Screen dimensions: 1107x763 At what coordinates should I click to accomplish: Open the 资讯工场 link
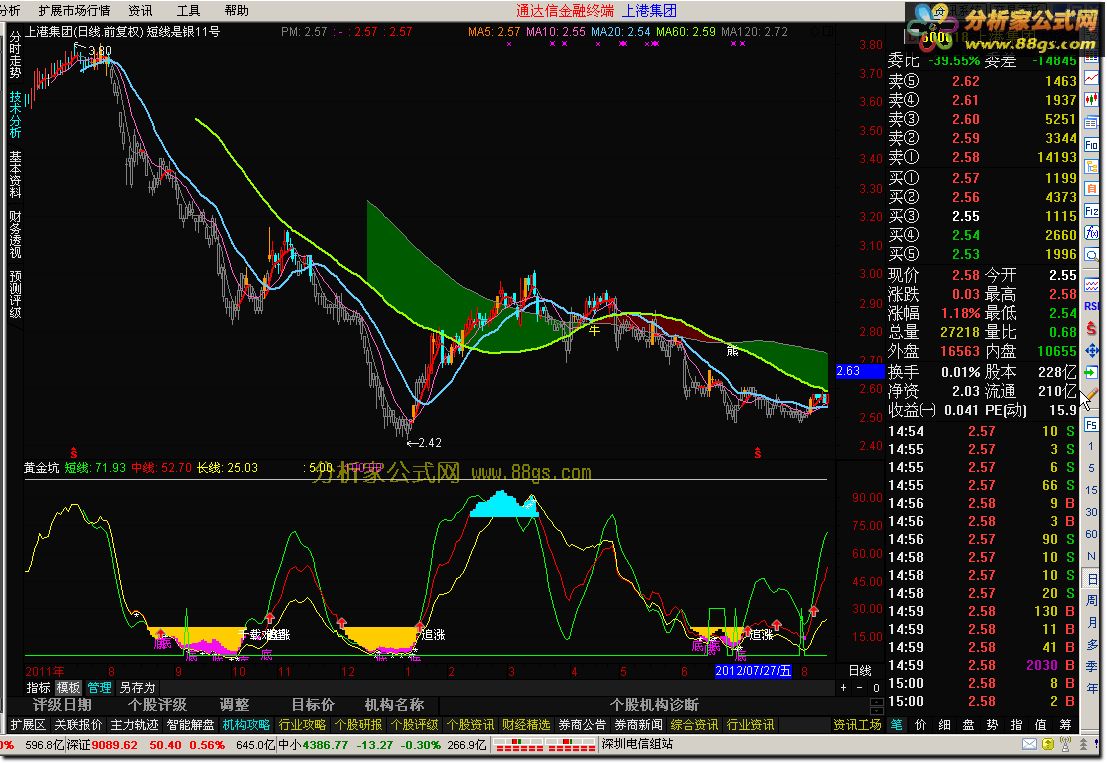click(x=857, y=725)
